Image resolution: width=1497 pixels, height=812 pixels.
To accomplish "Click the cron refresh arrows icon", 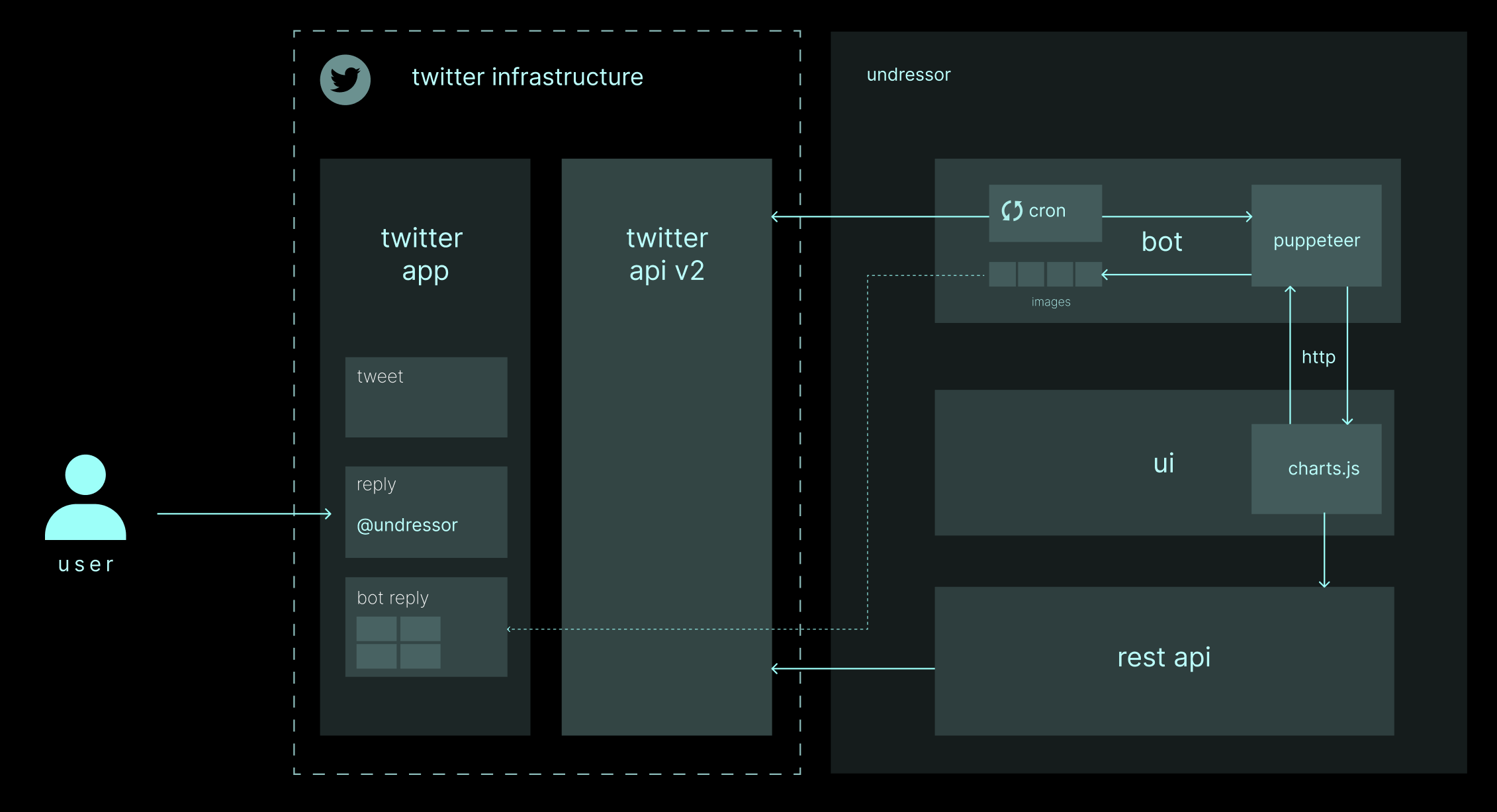I will [1012, 211].
